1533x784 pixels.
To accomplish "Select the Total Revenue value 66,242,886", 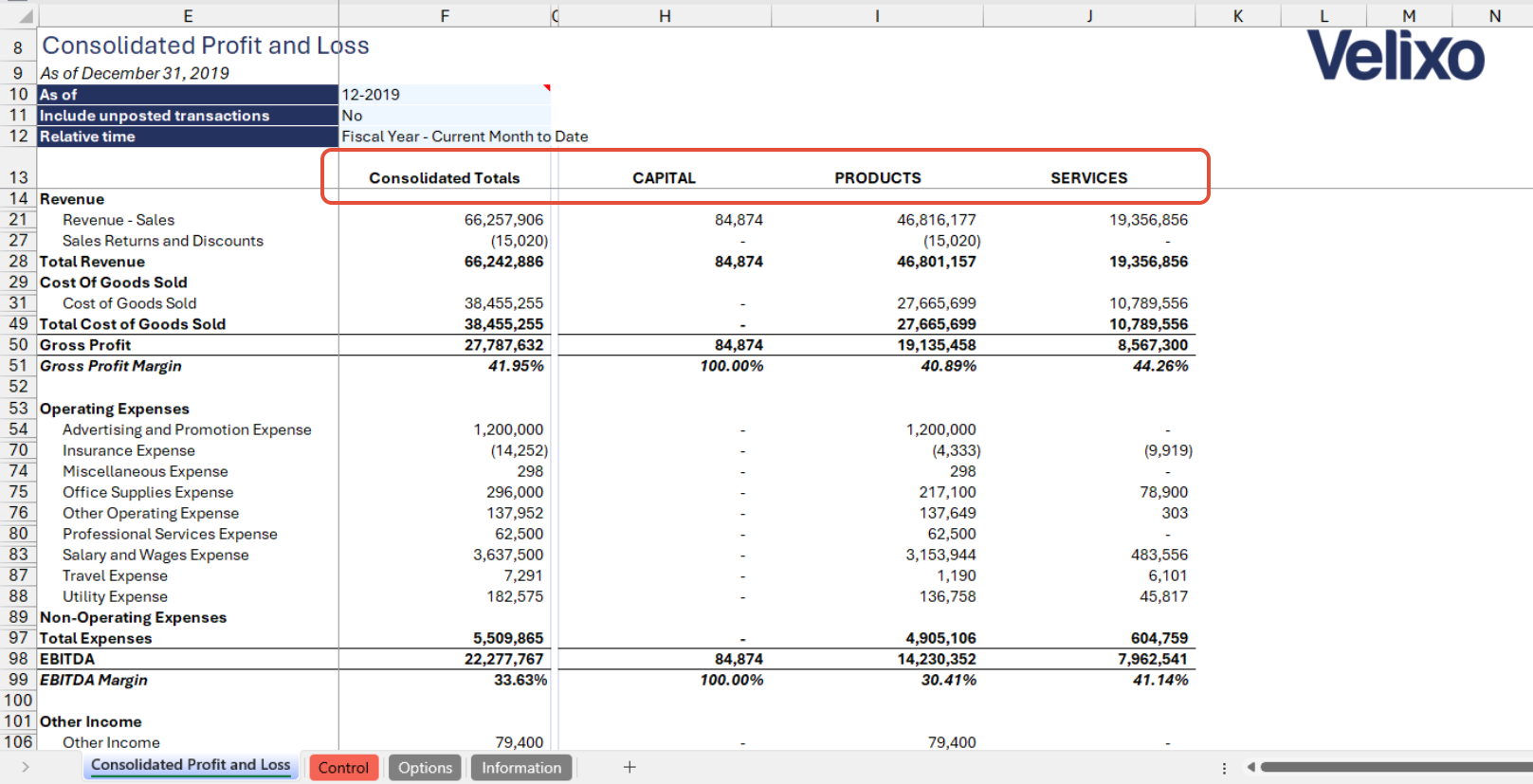I will click(x=503, y=262).
